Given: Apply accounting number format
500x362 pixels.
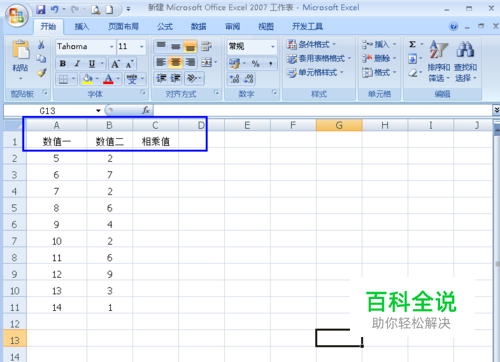Looking at the screenshot, I should pyautogui.click(x=235, y=63).
